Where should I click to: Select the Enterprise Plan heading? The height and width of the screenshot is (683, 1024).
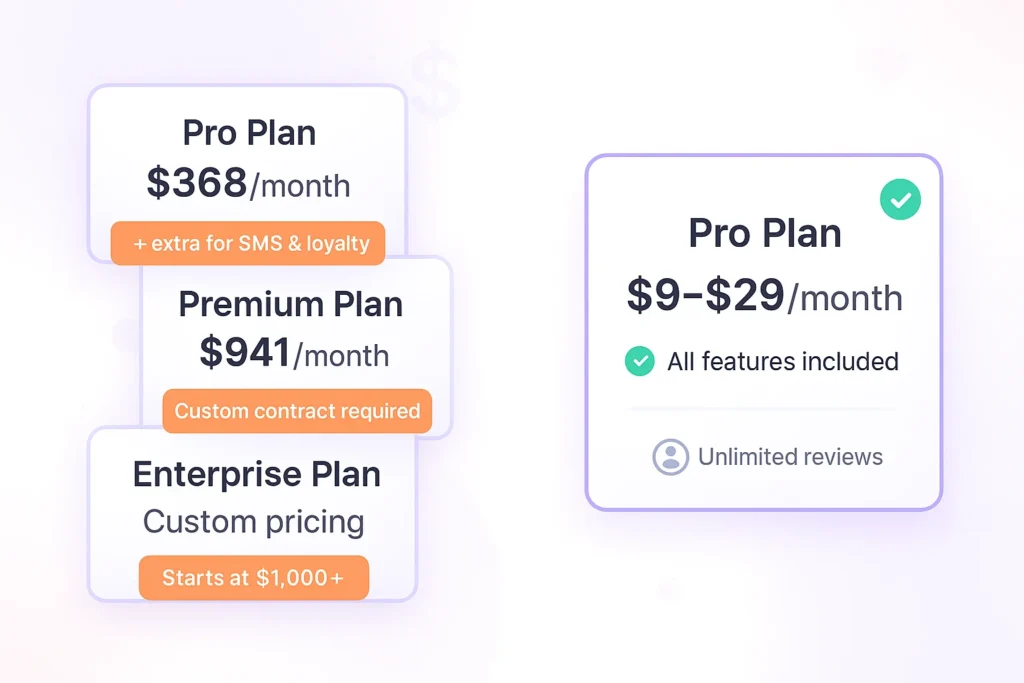coord(256,474)
